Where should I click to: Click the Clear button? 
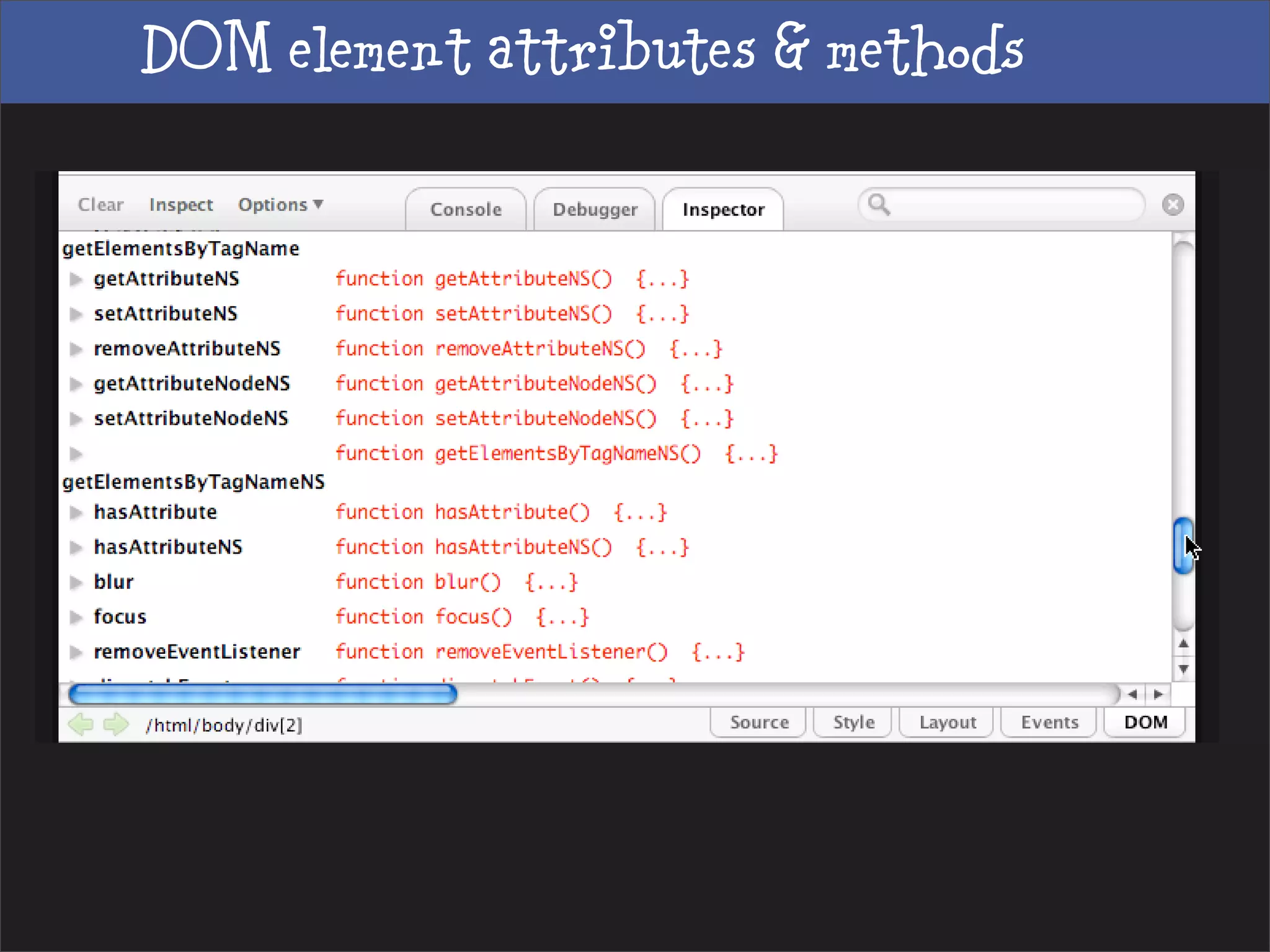100,205
